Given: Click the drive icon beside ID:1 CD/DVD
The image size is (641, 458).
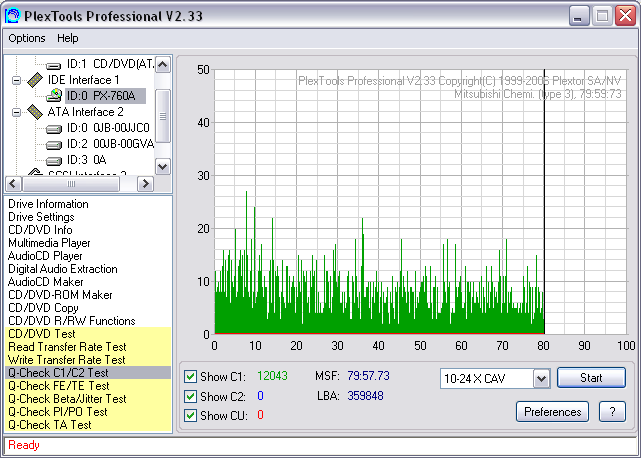Looking at the screenshot, I should (54, 65).
